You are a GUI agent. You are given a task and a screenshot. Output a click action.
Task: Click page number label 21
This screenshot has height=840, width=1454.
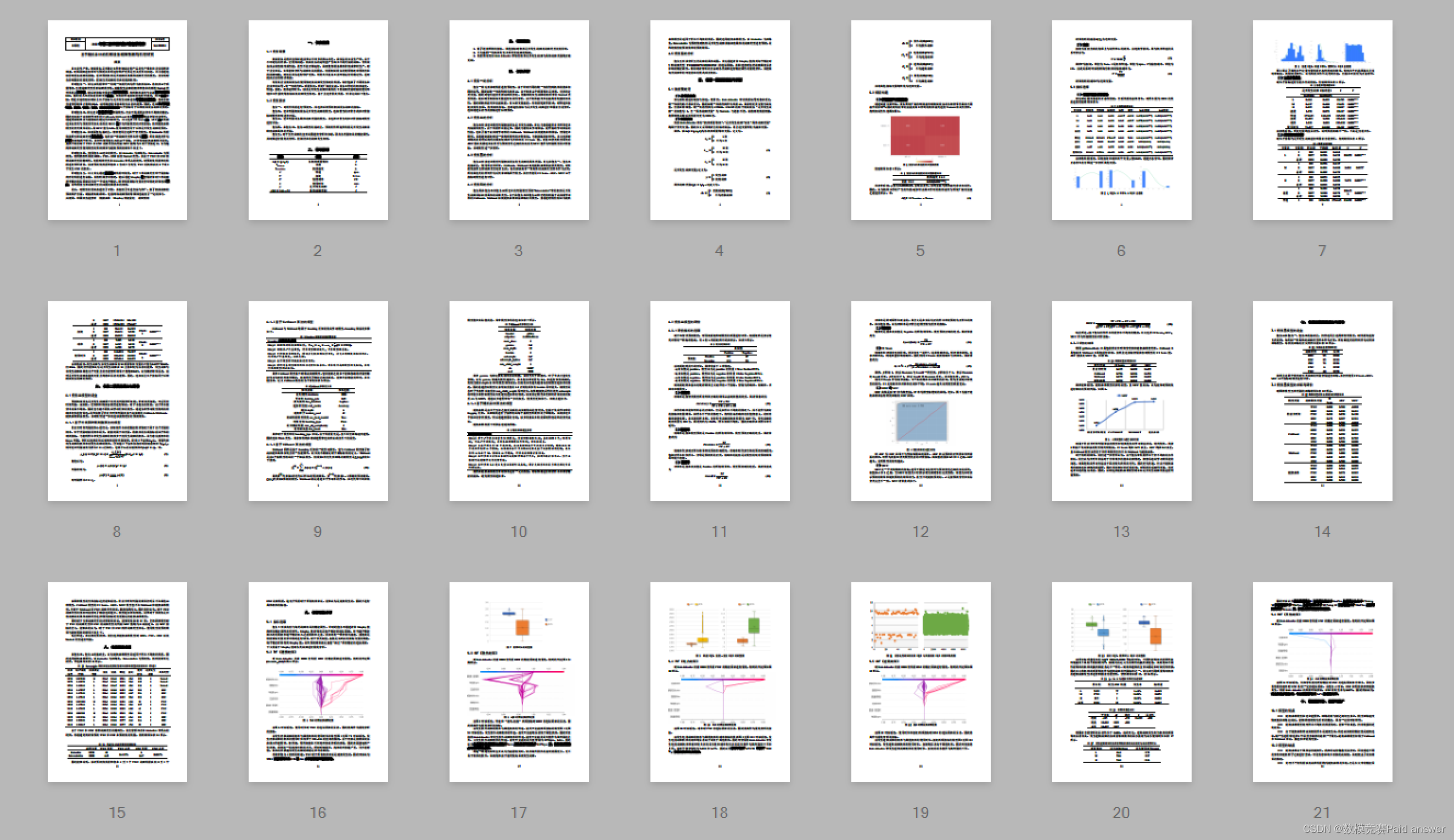(x=1322, y=813)
